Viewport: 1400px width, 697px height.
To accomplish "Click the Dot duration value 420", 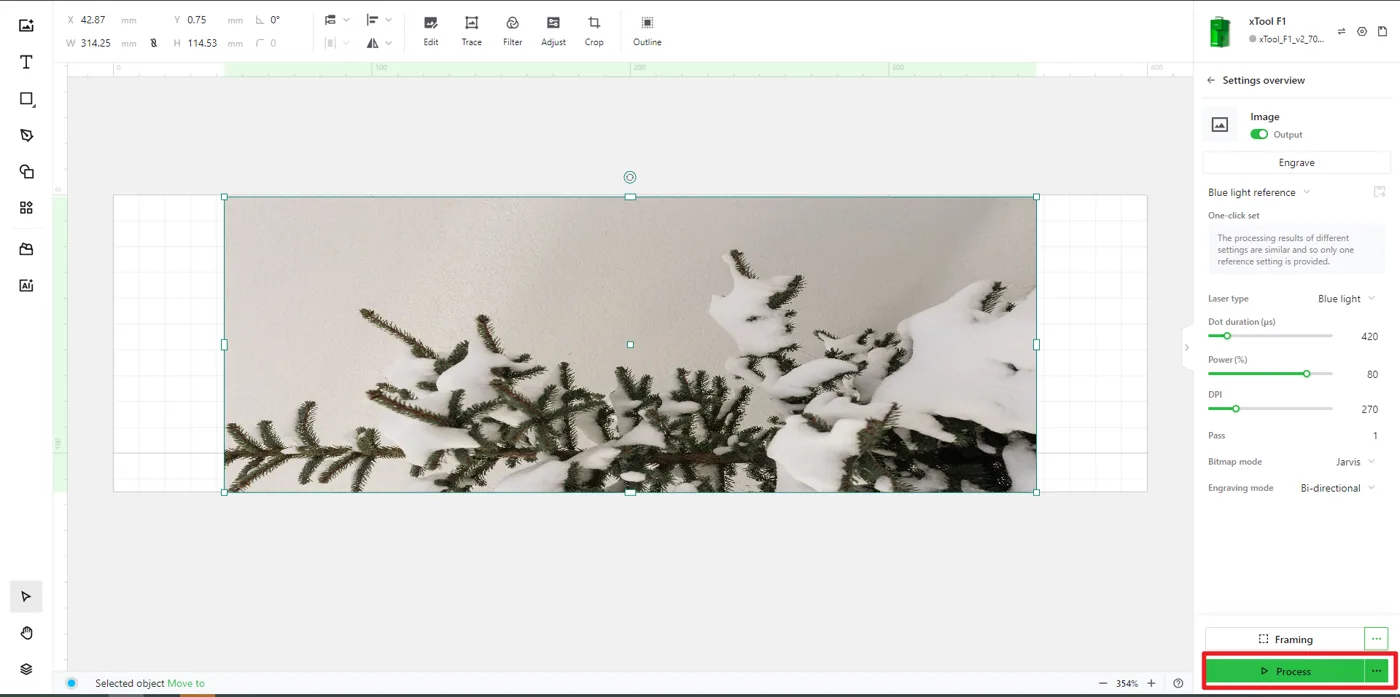I will coord(1369,337).
